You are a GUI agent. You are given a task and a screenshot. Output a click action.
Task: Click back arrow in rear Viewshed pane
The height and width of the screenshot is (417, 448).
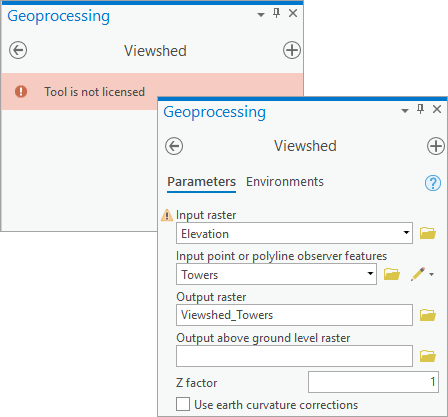click(18, 50)
